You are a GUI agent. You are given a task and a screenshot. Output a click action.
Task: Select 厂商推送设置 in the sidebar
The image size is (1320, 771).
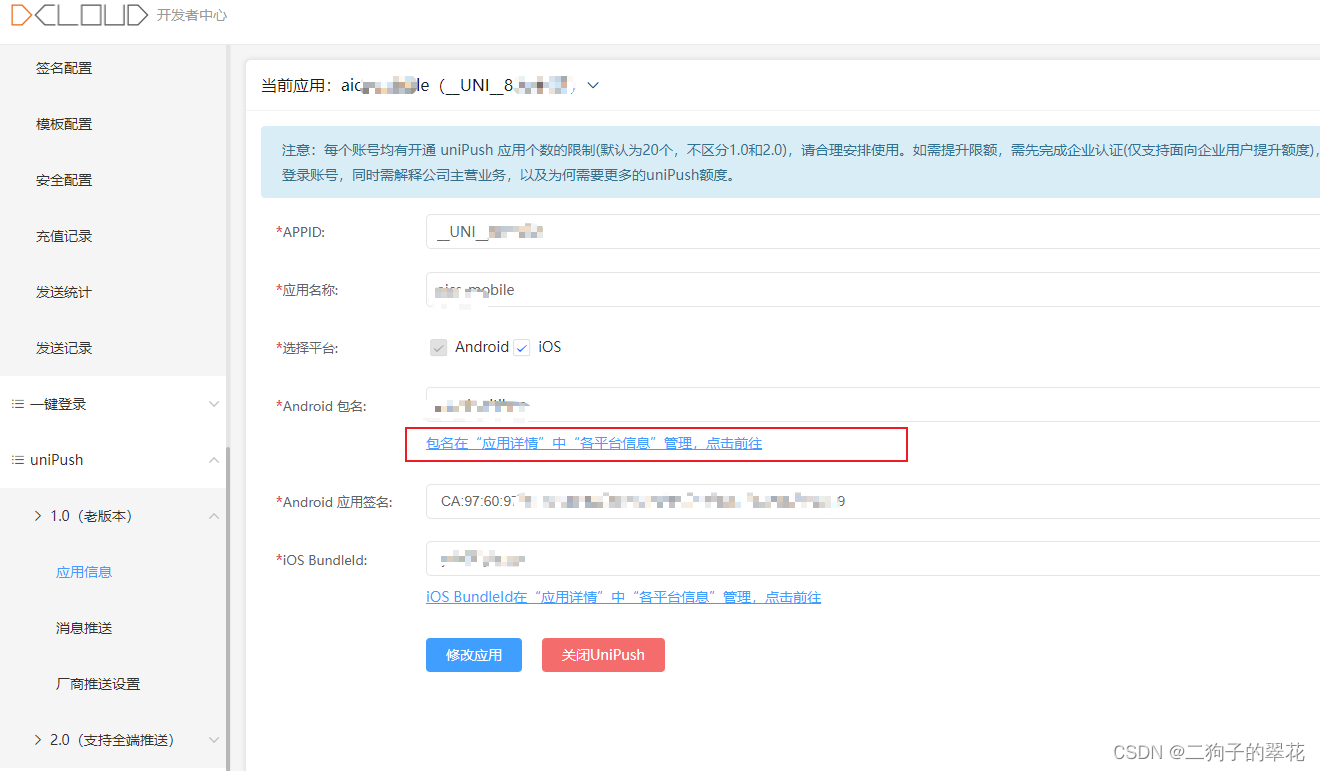click(x=98, y=684)
